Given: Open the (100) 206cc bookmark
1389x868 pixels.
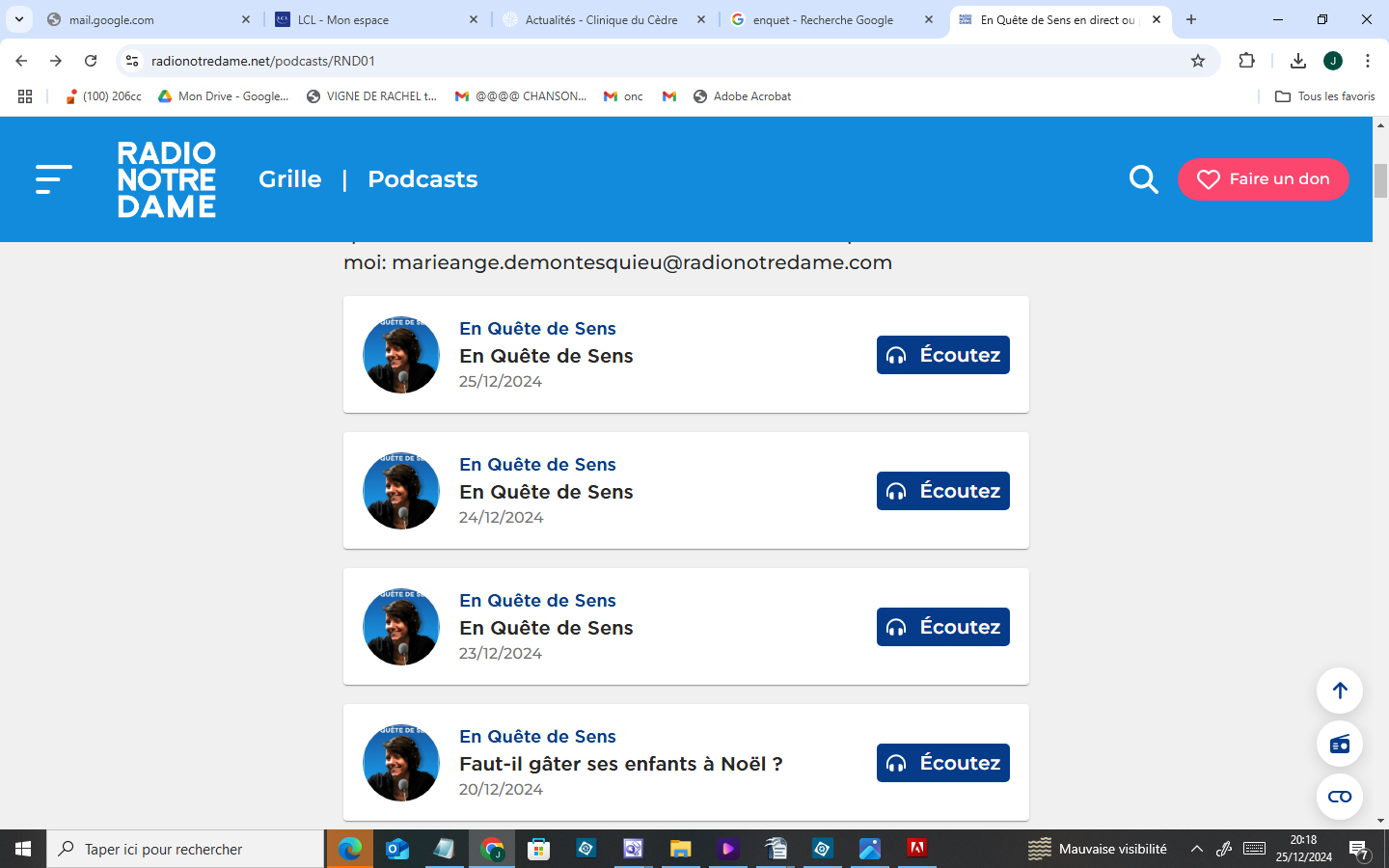Looking at the screenshot, I should 103,96.
